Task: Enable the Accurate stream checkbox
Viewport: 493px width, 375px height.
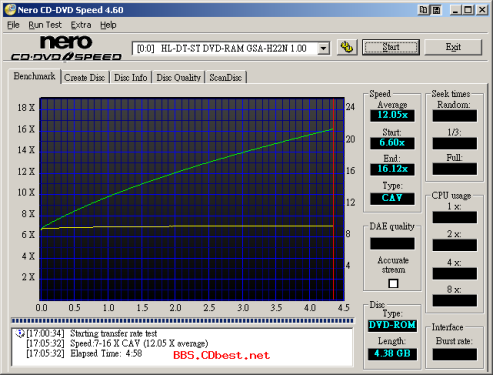Action: click(393, 283)
